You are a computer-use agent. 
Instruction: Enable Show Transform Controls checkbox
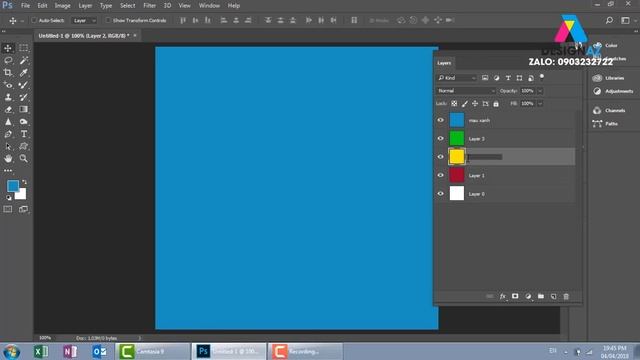click(x=108, y=20)
